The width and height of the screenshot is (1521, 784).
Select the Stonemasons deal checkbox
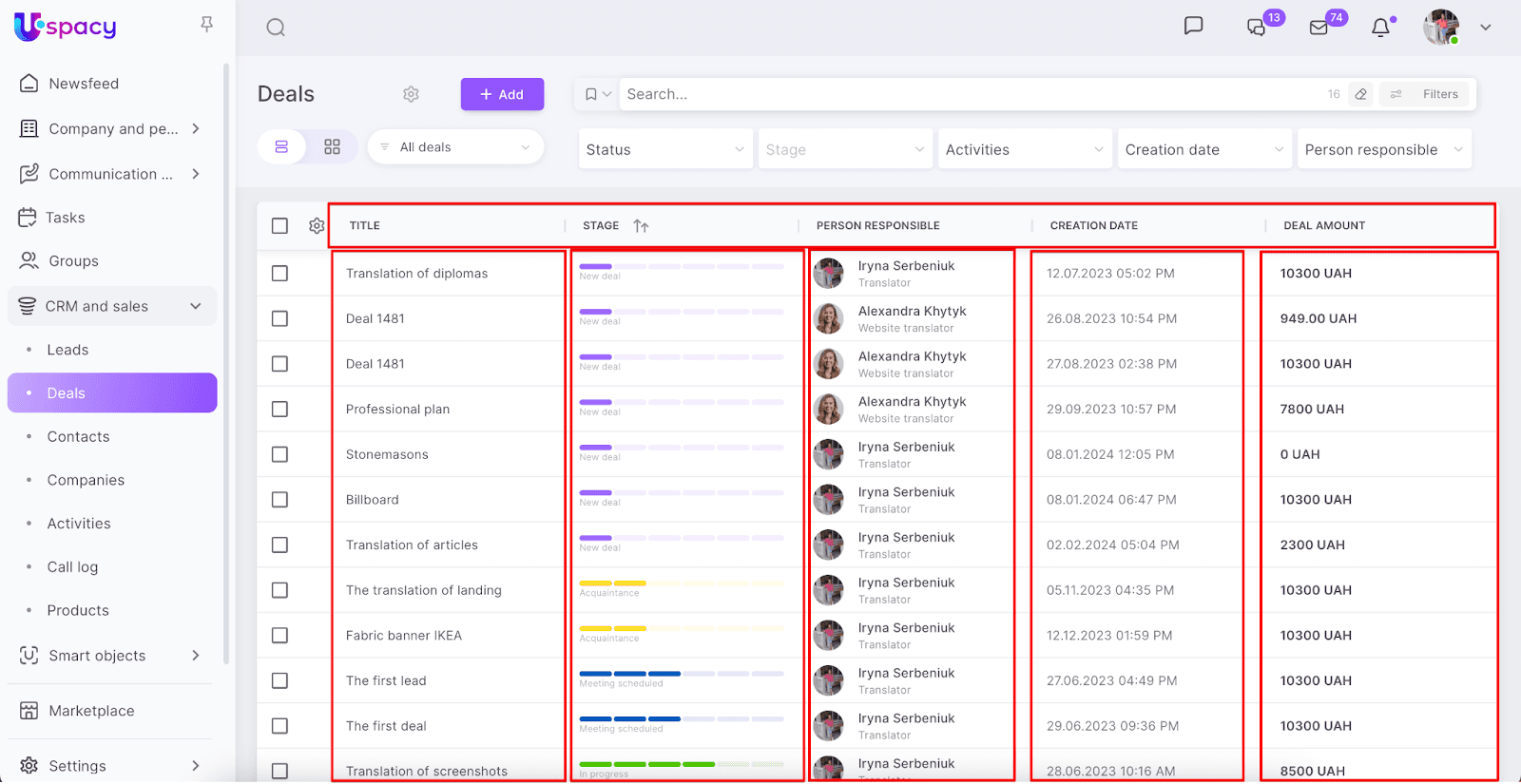point(279,454)
